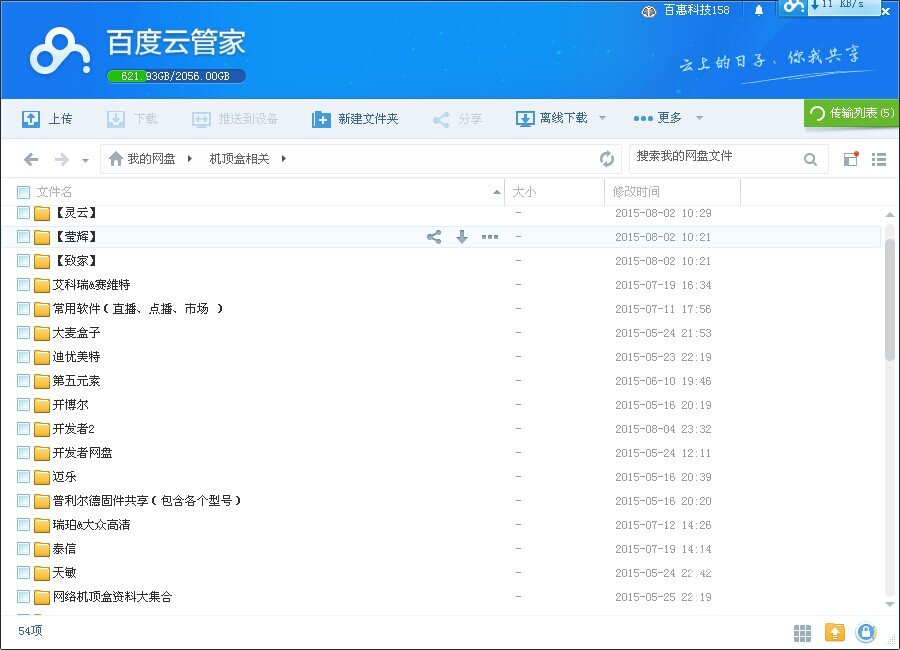
Task: Click the orange upload icon in status bar
Action: pyautogui.click(x=835, y=632)
